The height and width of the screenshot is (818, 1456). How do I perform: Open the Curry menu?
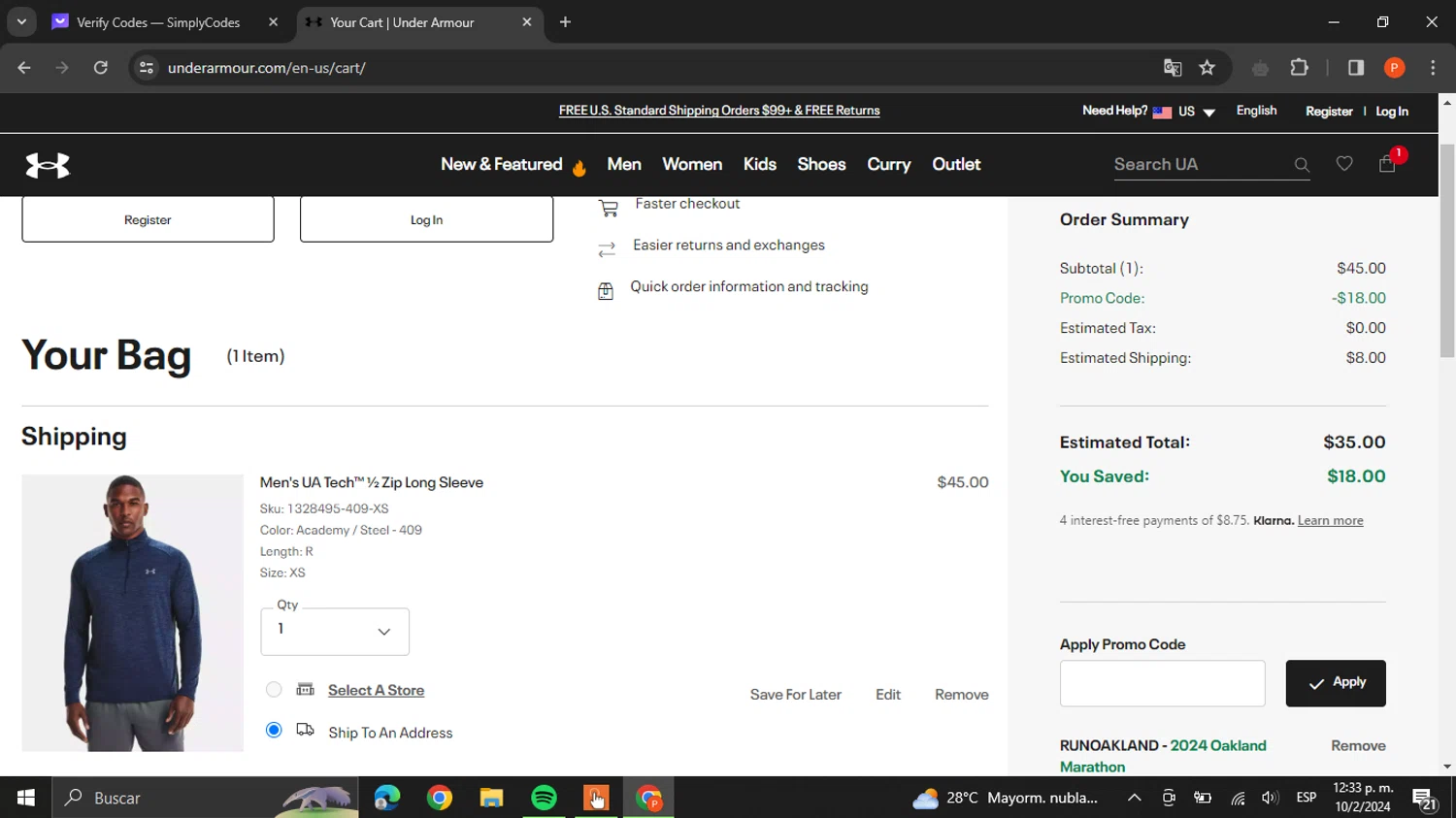coord(889,165)
